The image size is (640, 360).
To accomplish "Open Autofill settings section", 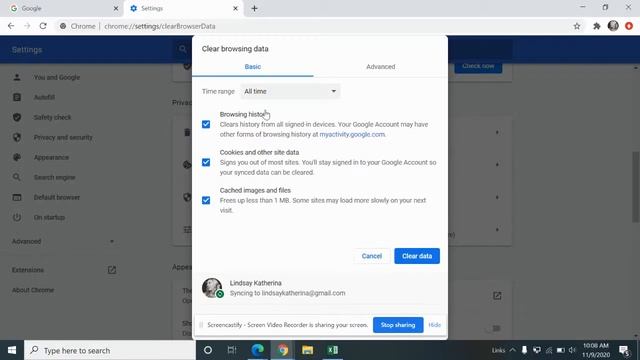I will click(x=44, y=97).
